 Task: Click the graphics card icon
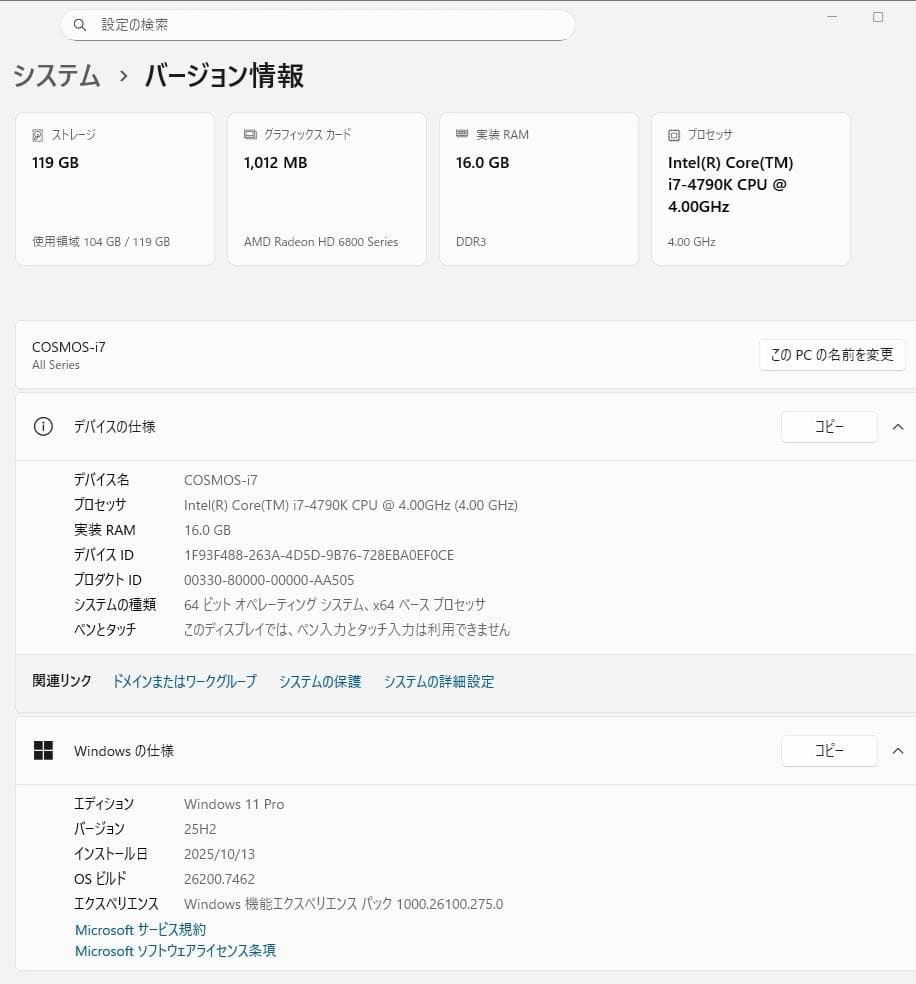[250, 134]
